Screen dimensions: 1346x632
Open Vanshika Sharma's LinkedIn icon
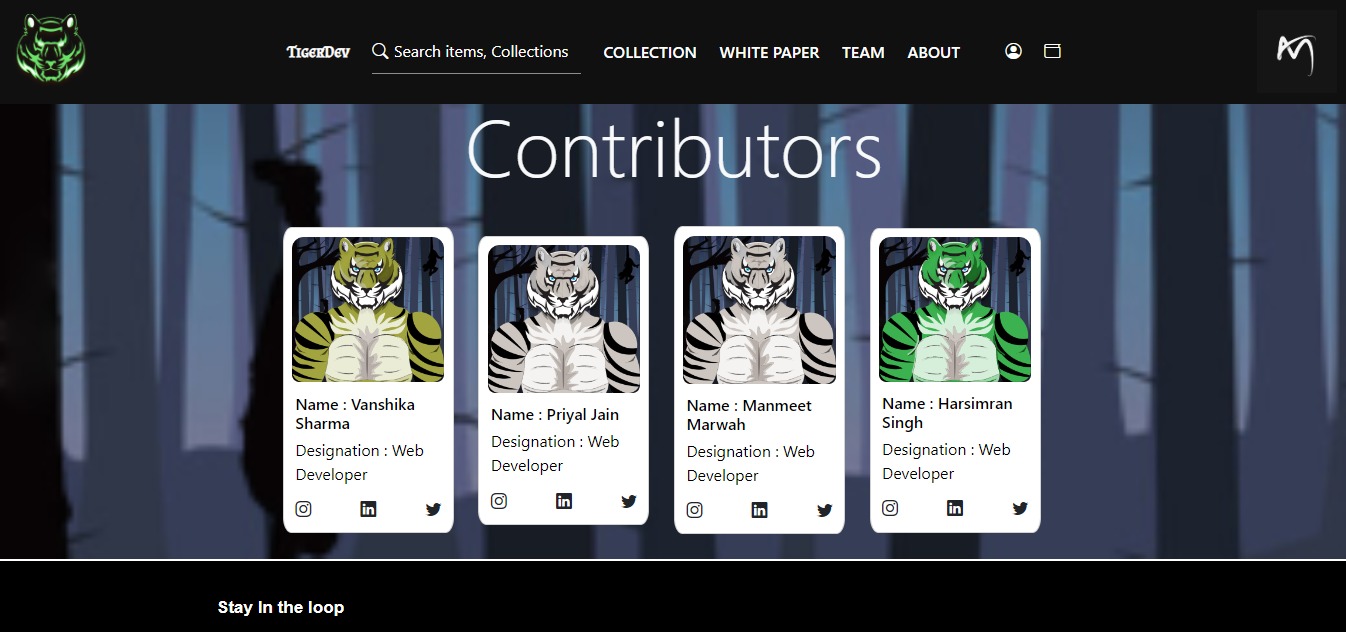point(368,509)
